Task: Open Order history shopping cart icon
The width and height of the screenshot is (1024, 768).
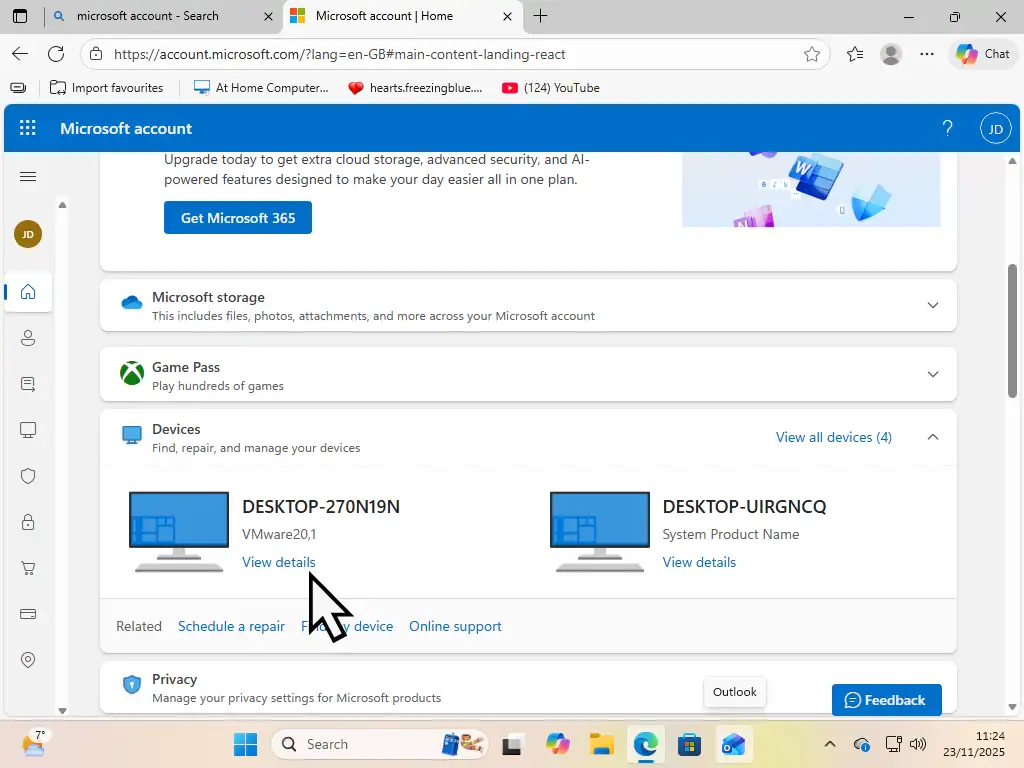Action: pos(27,567)
